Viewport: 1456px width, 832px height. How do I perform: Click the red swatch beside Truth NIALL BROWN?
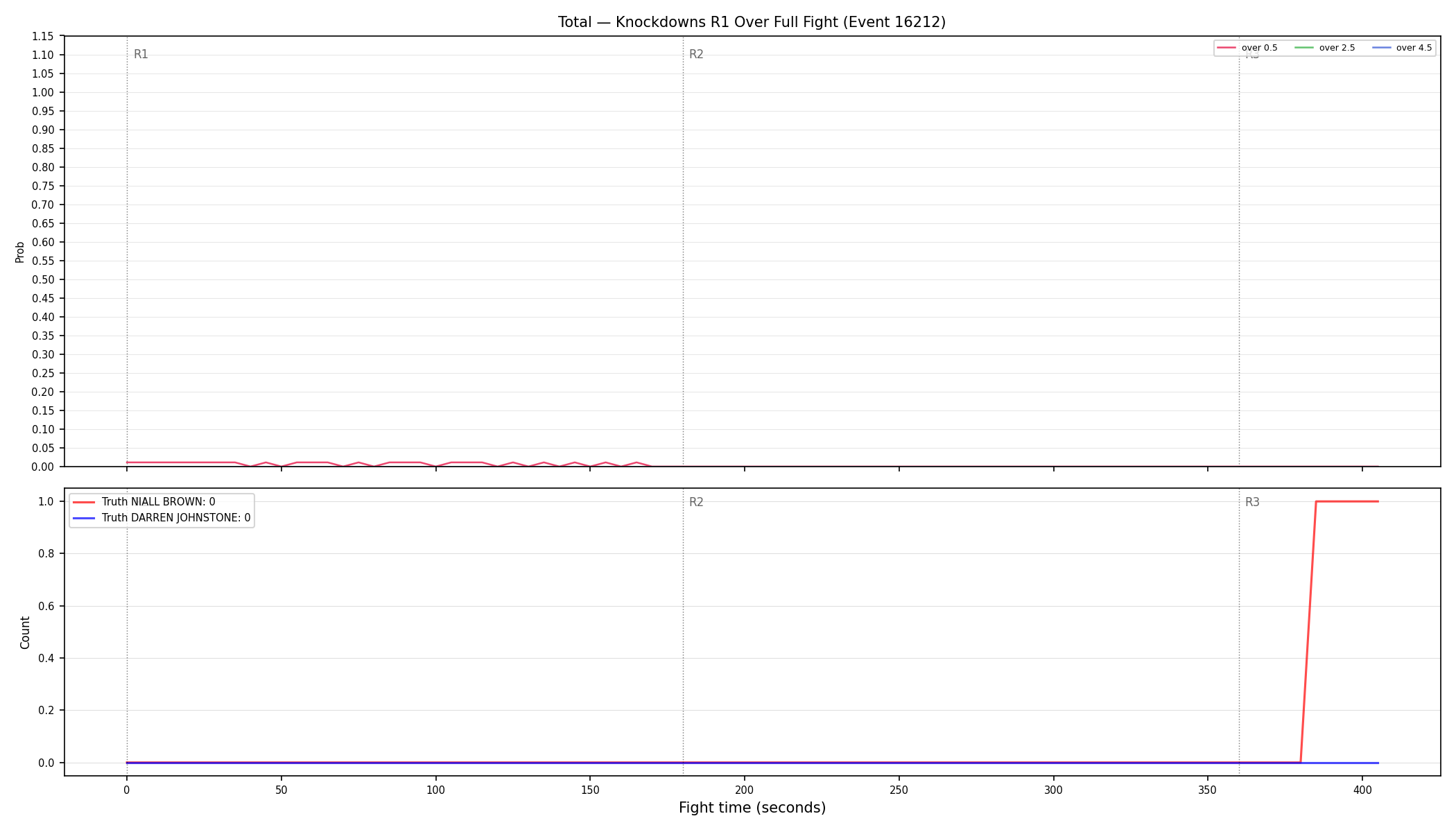coord(84,502)
